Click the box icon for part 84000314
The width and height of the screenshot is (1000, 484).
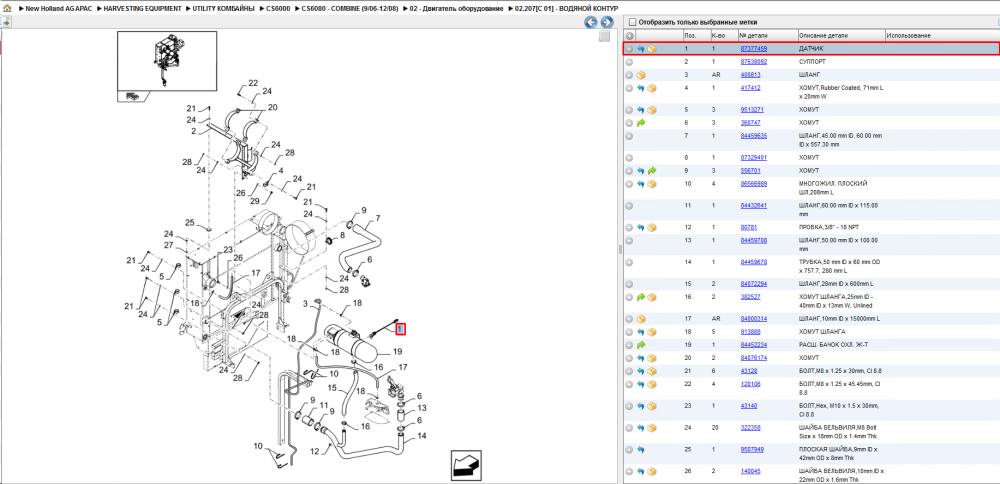[640, 319]
